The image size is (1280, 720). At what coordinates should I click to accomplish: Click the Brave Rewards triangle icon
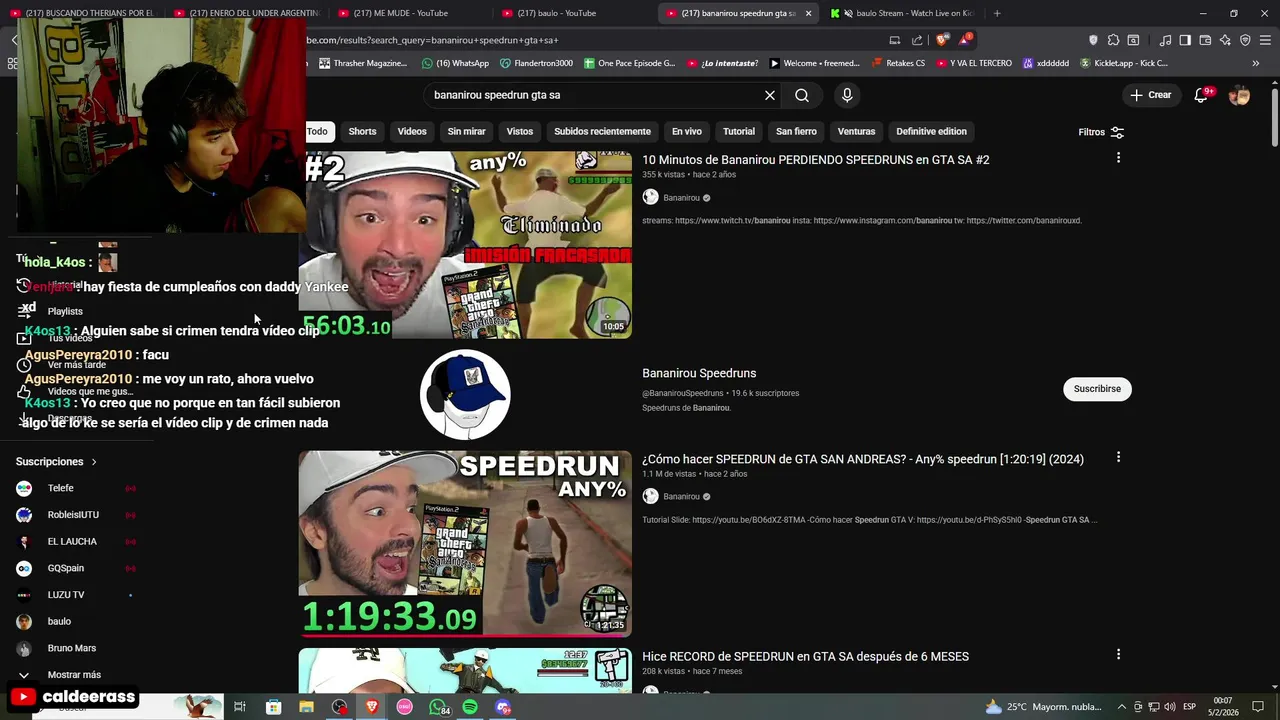point(965,40)
